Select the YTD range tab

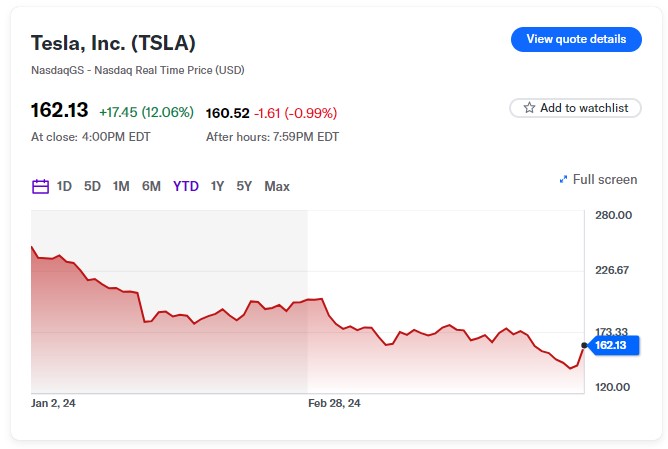click(x=186, y=186)
